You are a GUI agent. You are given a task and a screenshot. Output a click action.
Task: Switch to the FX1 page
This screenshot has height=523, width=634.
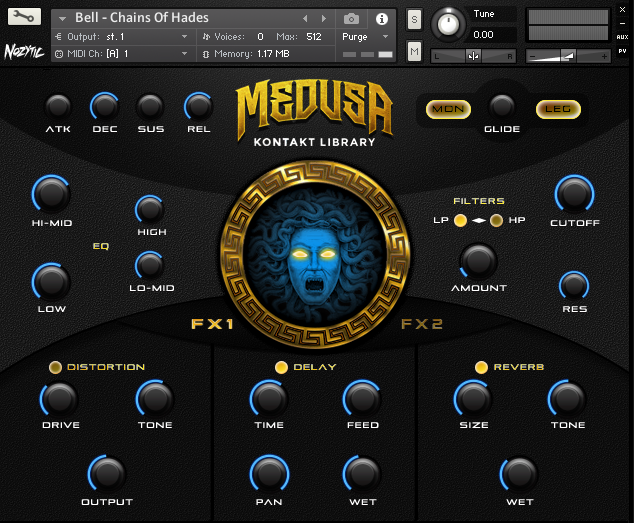pyautogui.click(x=212, y=324)
